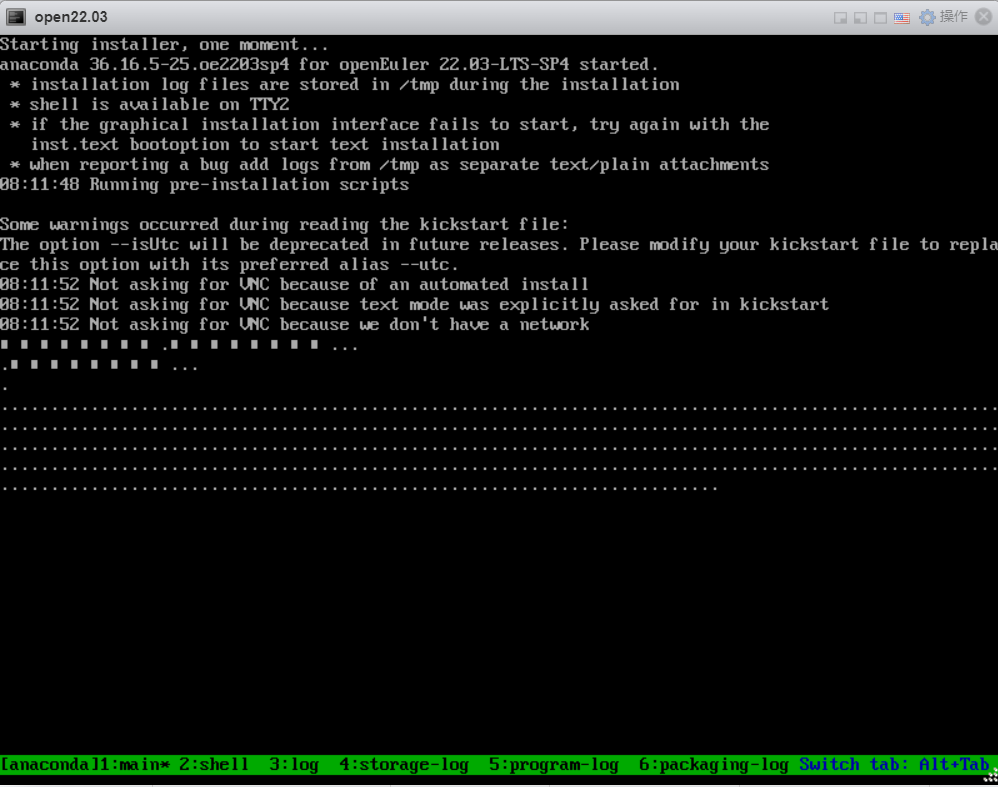Viewport: 998px width, 787px height.
Task: Click the 'Switch tab: Alt+Tab' hint text
Action: point(894,765)
